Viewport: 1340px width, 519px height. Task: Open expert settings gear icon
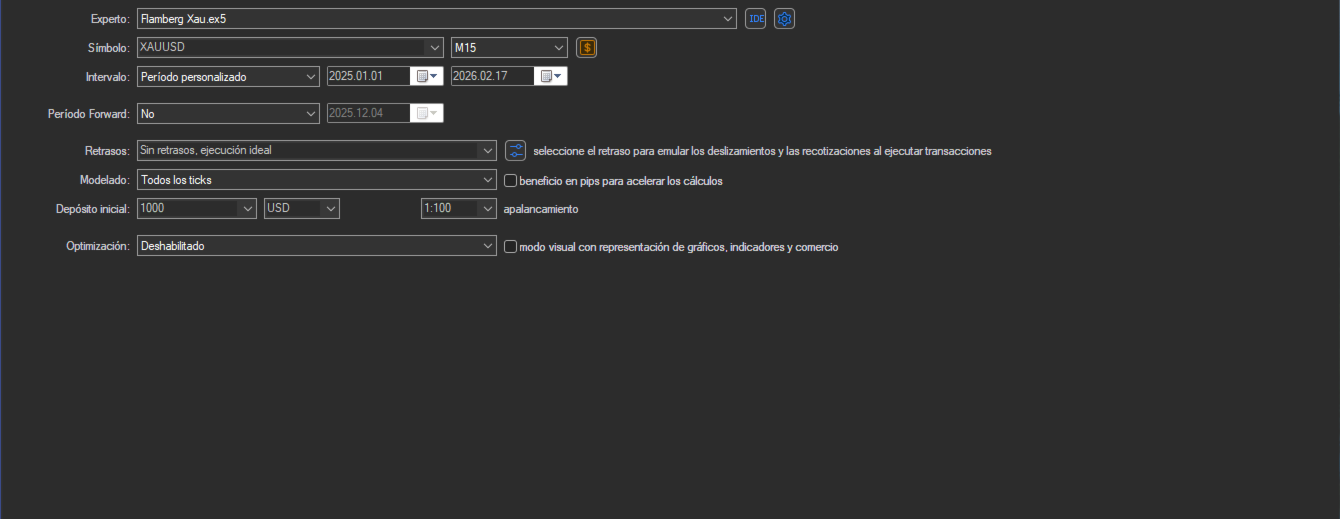[x=785, y=18]
